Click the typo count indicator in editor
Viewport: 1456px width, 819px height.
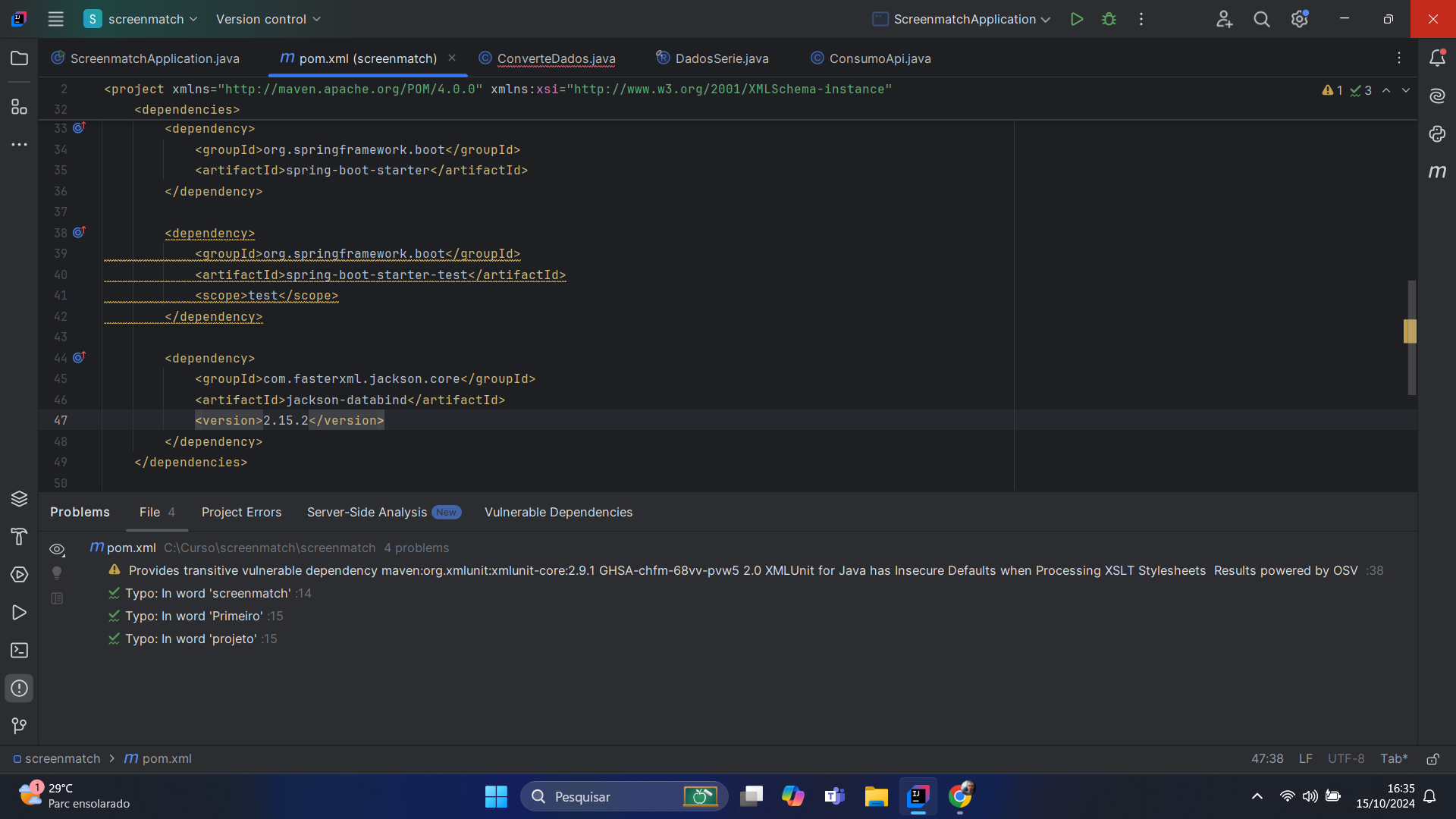1360,90
